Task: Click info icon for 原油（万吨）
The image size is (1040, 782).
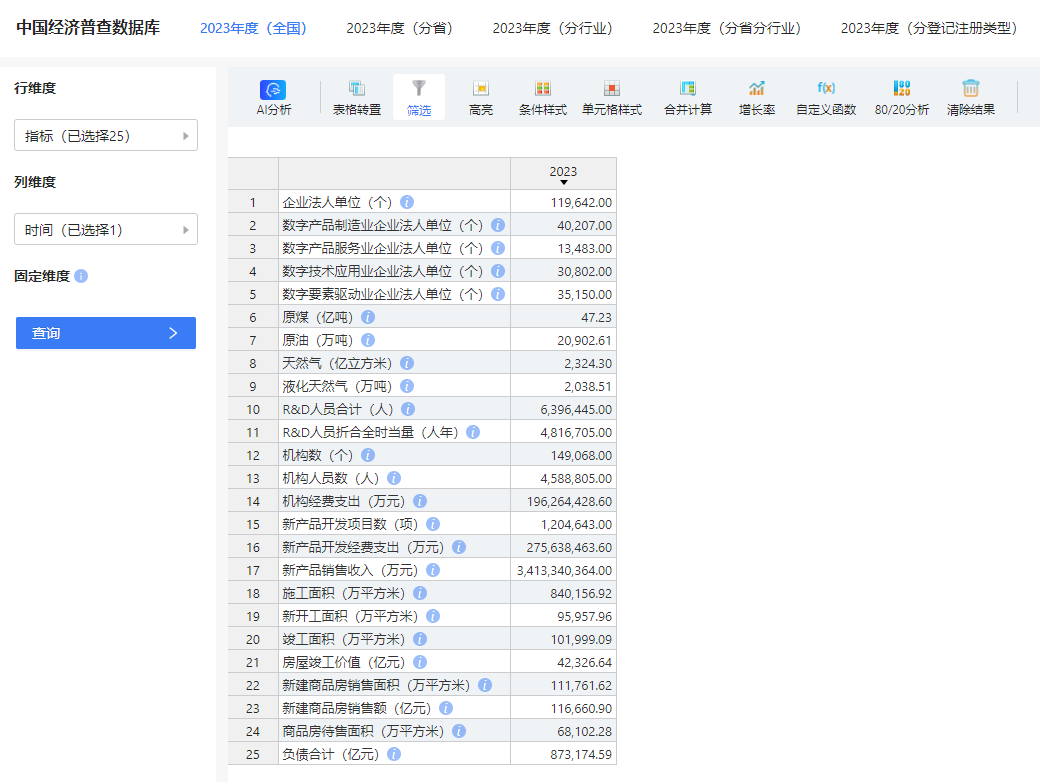Action: pyautogui.click(x=368, y=340)
